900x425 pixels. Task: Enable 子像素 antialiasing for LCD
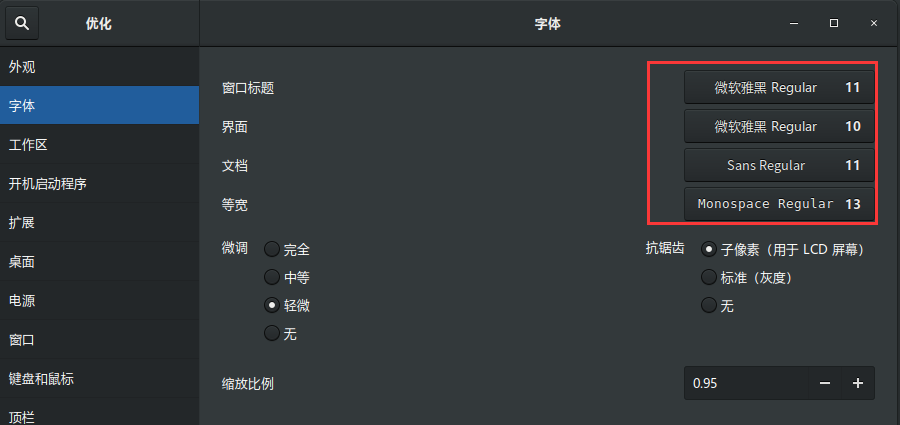[709, 249]
